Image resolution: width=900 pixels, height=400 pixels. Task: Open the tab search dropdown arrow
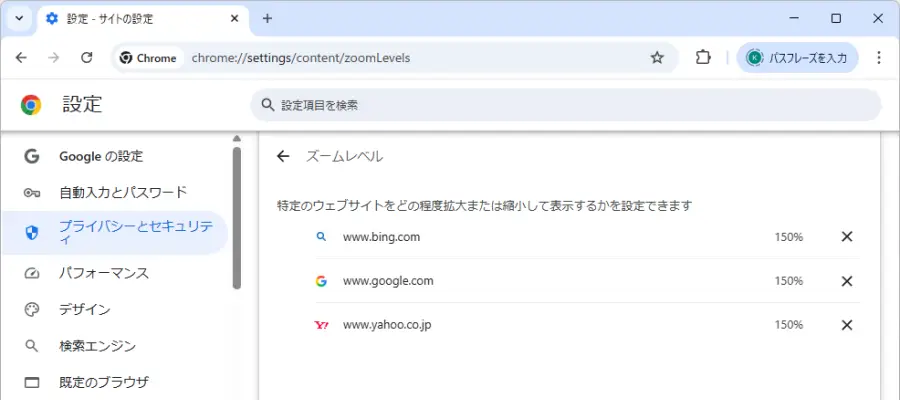click(19, 18)
